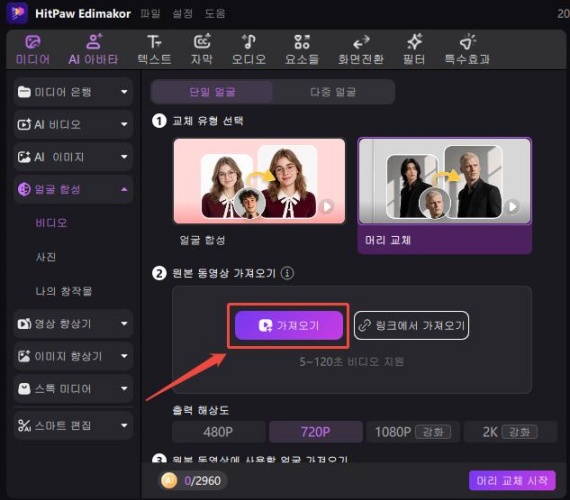Click the 출력 해상도 label
Image resolution: width=570 pixels, height=500 pixels.
point(201,411)
